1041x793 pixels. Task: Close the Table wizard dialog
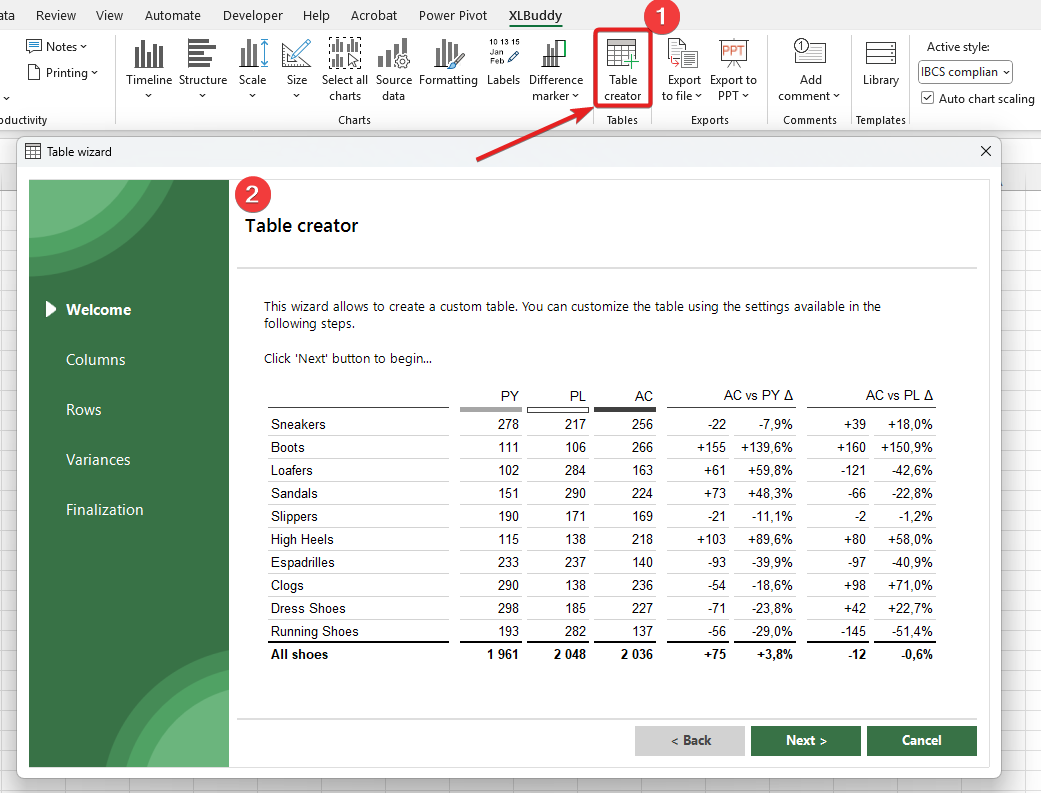click(986, 151)
